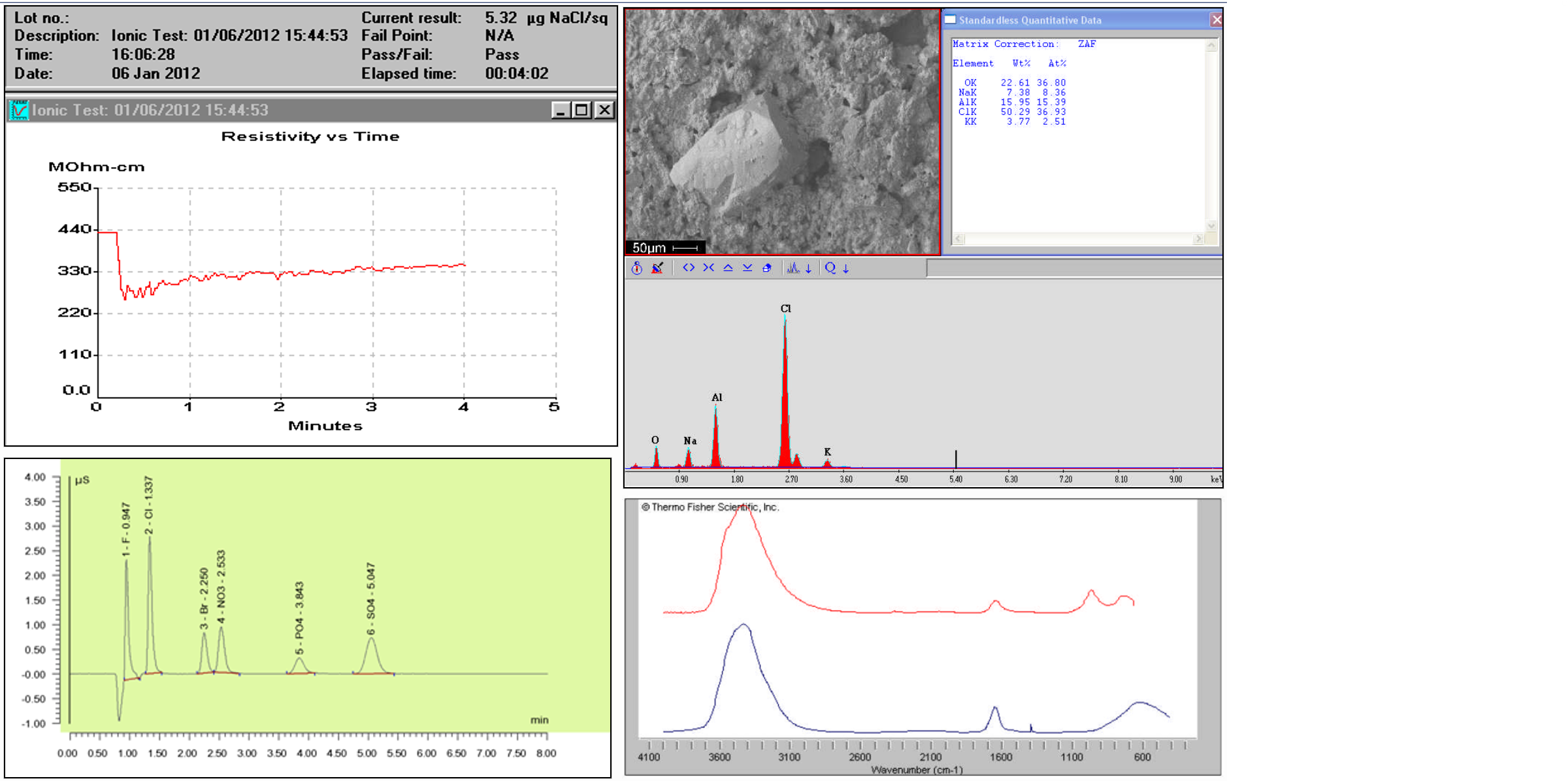Click the 'Wavenumber (cm-1)' axis label
This screenshot has width=1568, height=781.
pos(917,770)
